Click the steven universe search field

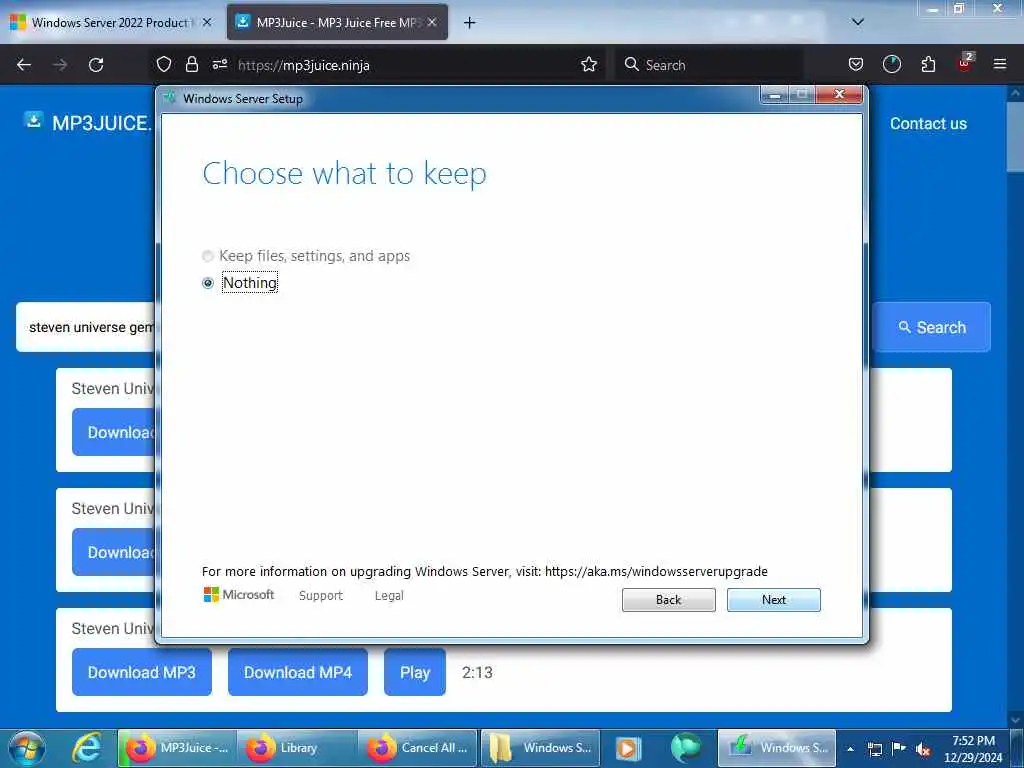(x=86, y=327)
